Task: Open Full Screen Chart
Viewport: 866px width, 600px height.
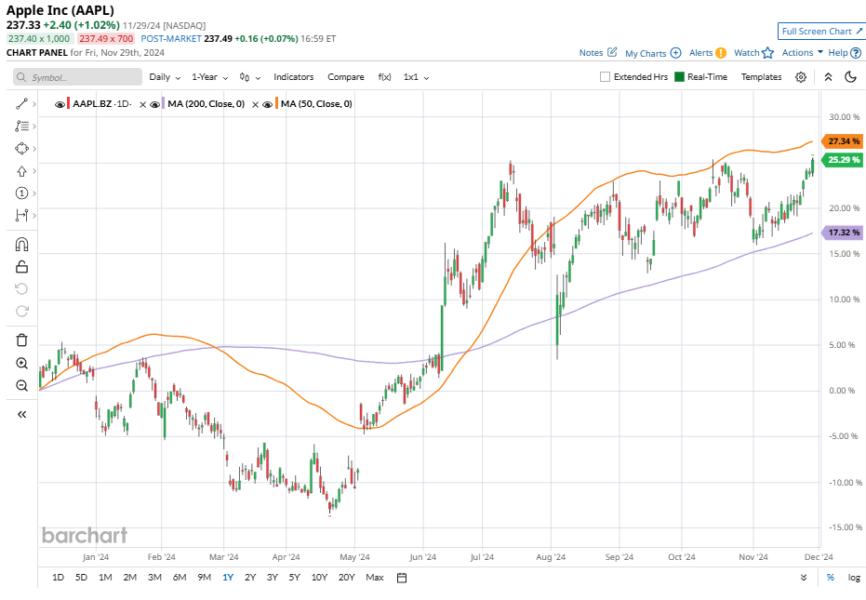Action: point(822,31)
